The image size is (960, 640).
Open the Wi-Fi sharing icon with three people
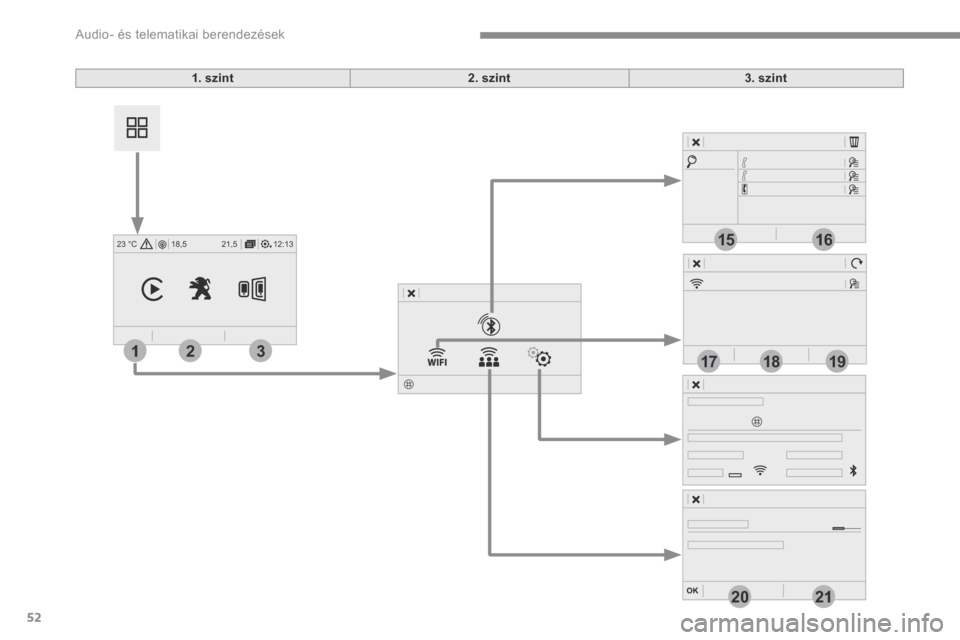[489, 356]
